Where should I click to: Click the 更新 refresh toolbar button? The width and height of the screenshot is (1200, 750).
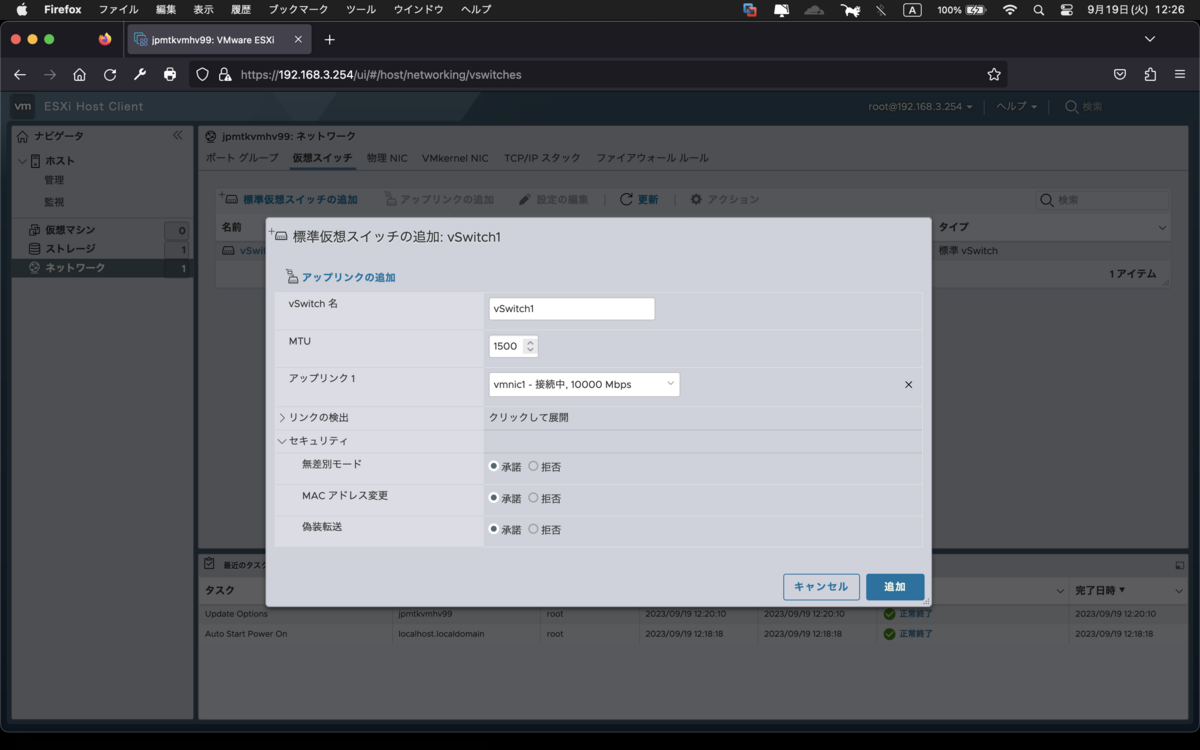pos(639,200)
